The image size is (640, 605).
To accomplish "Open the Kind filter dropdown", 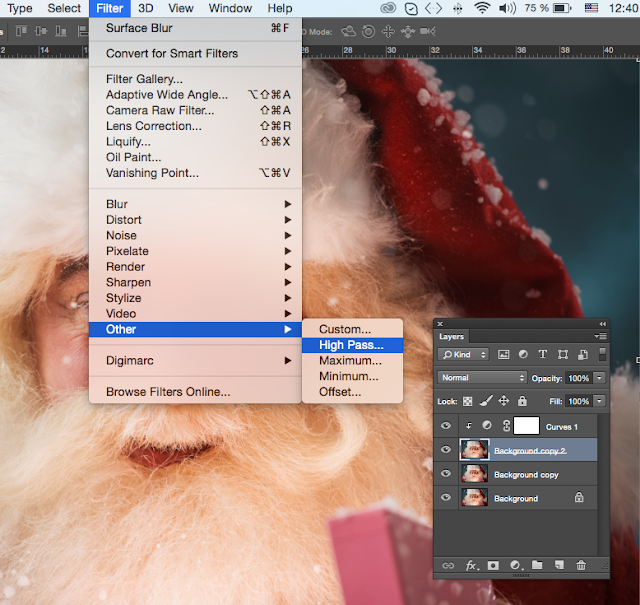I will pyautogui.click(x=463, y=354).
